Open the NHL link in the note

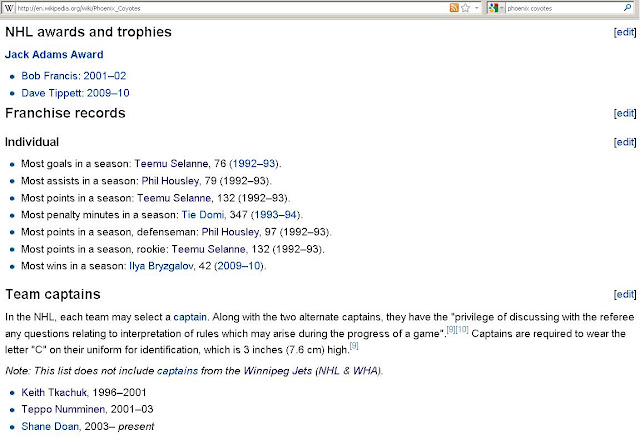pos(329,371)
